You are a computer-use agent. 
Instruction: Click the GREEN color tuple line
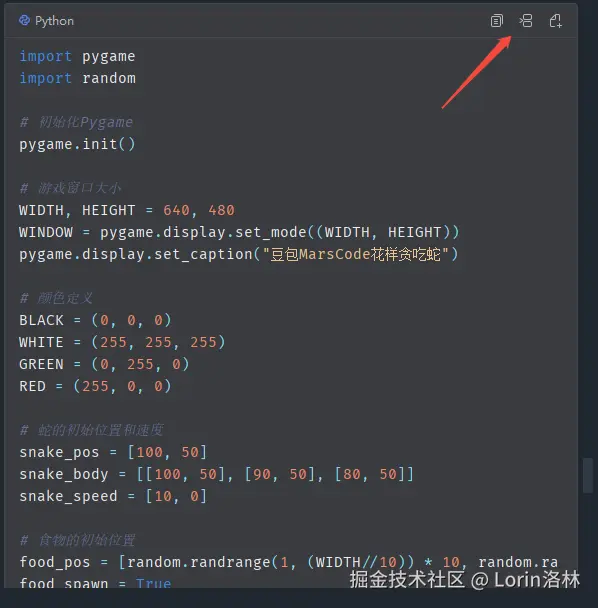point(104,364)
